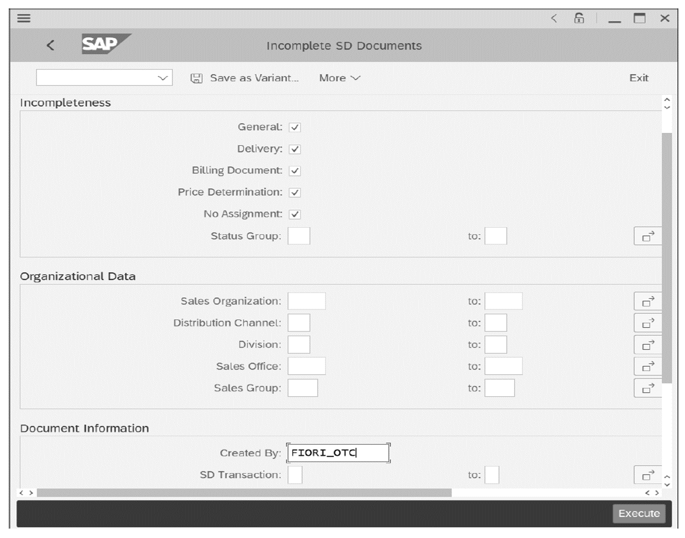
Task: Click the Incomplete SD Documents title
Action: (x=344, y=46)
